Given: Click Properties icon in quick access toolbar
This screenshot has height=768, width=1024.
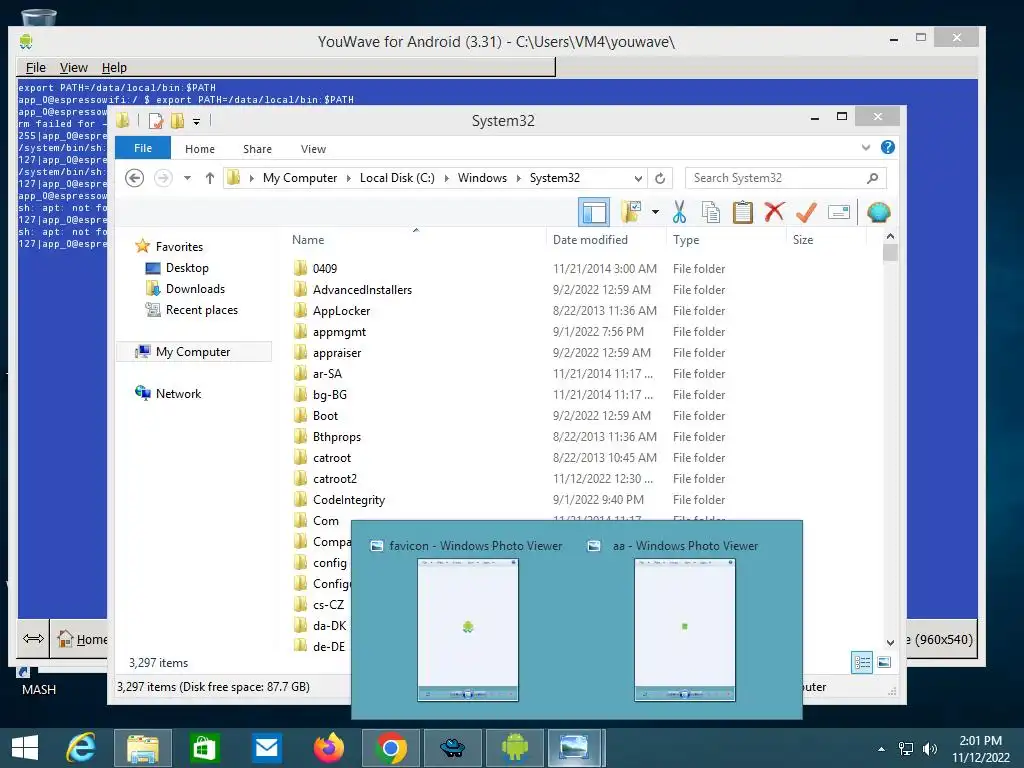Looking at the screenshot, I should pyautogui.click(x=155, y=121).
